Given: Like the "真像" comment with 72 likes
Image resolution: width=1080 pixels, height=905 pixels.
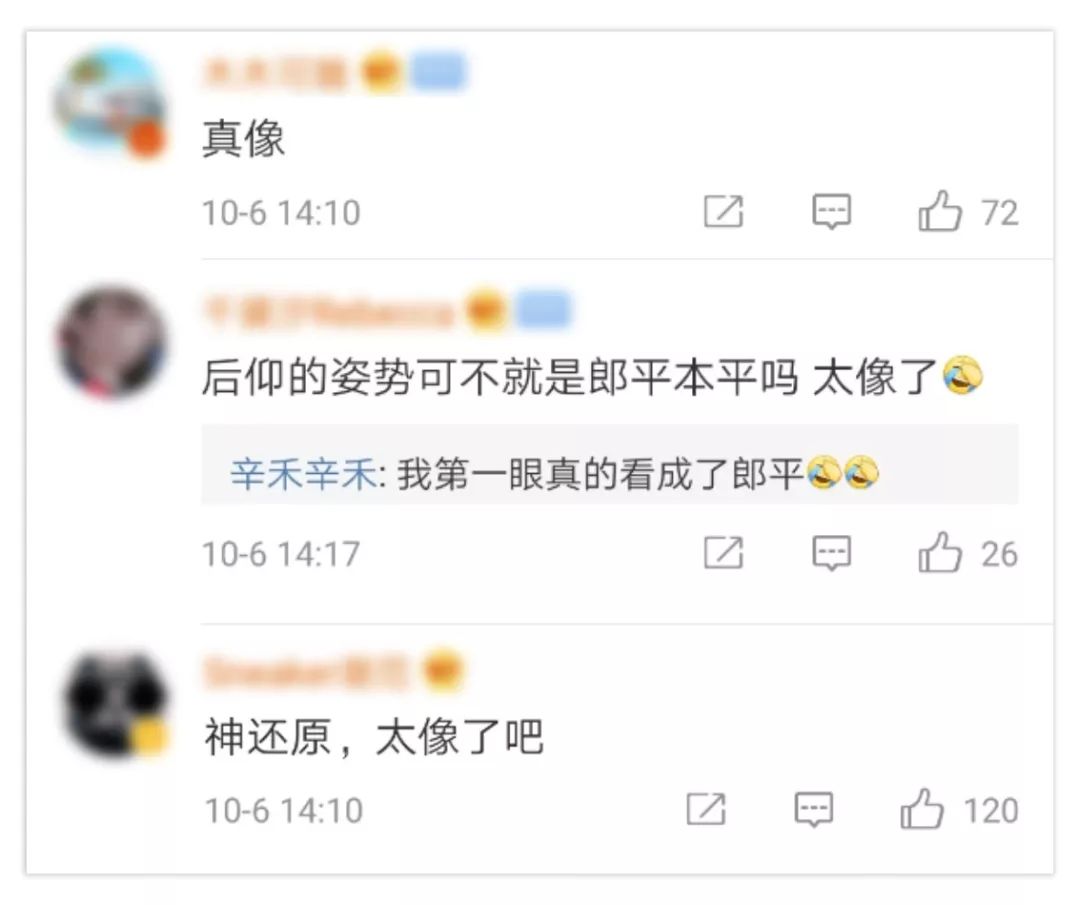Looking at the screenshot, I should pos(939,211).
